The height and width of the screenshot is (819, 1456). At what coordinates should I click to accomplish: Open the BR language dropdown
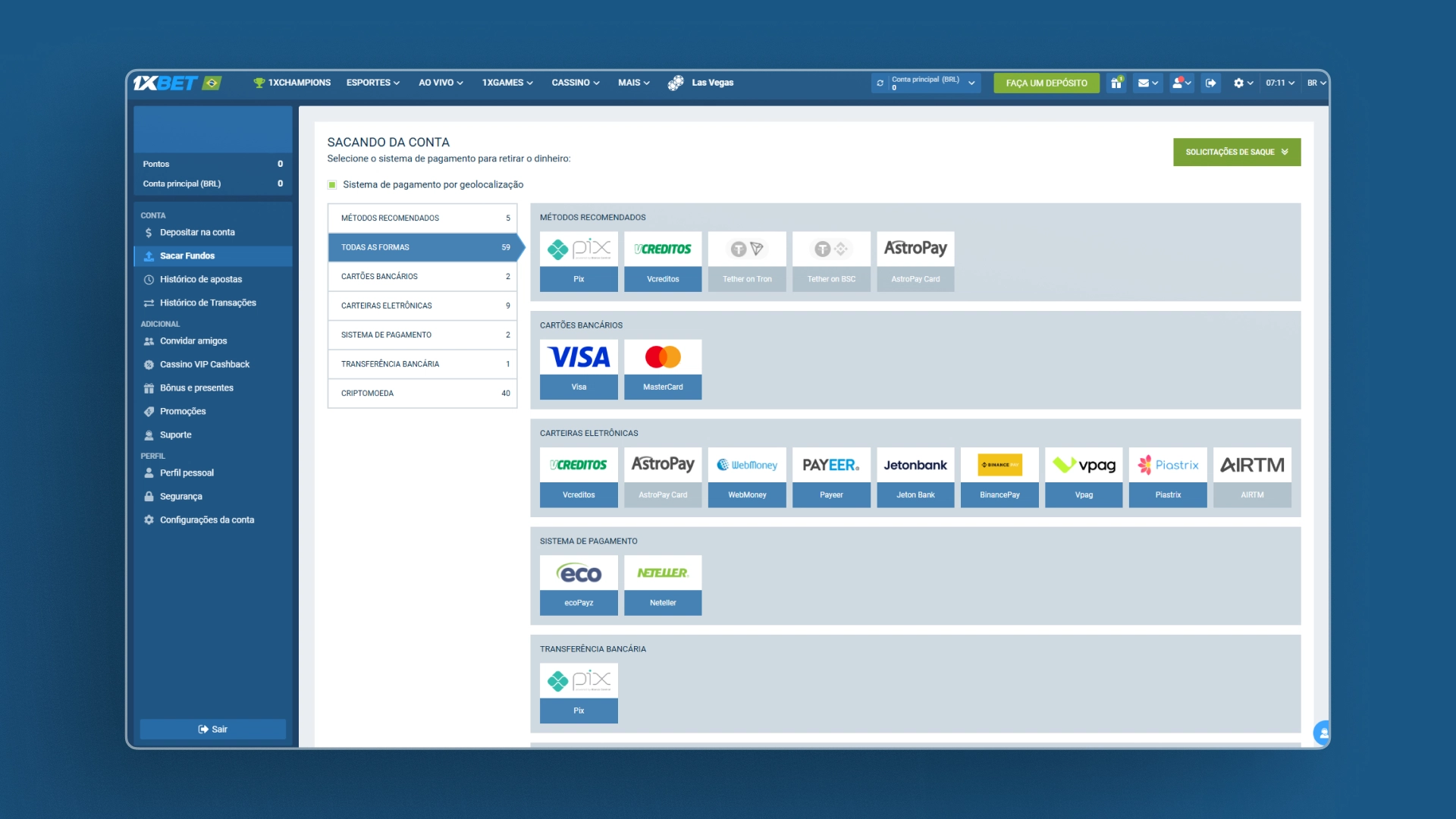tap(1316, 83)
